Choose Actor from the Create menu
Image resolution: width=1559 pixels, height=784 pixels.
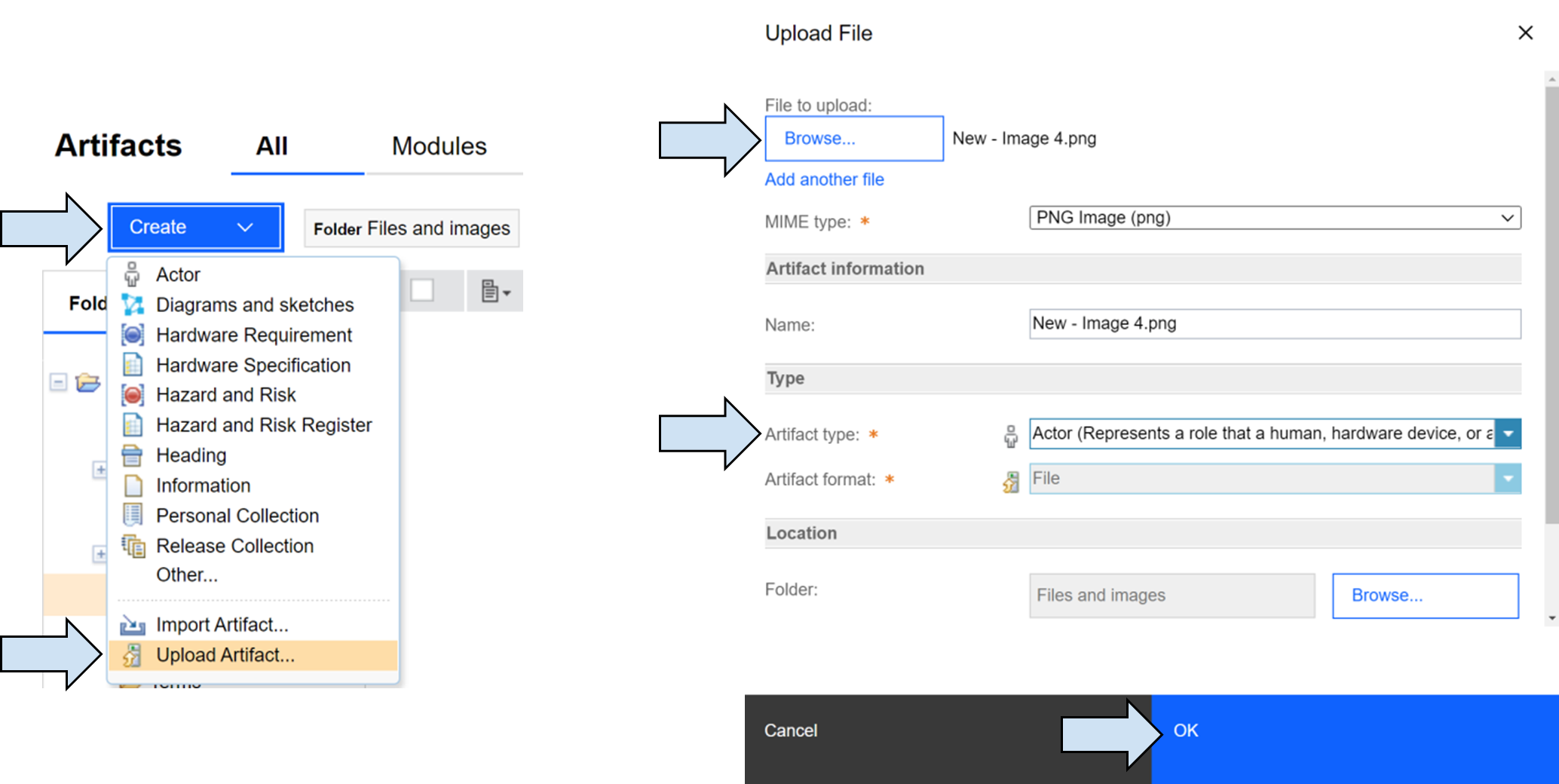[253, 274]
